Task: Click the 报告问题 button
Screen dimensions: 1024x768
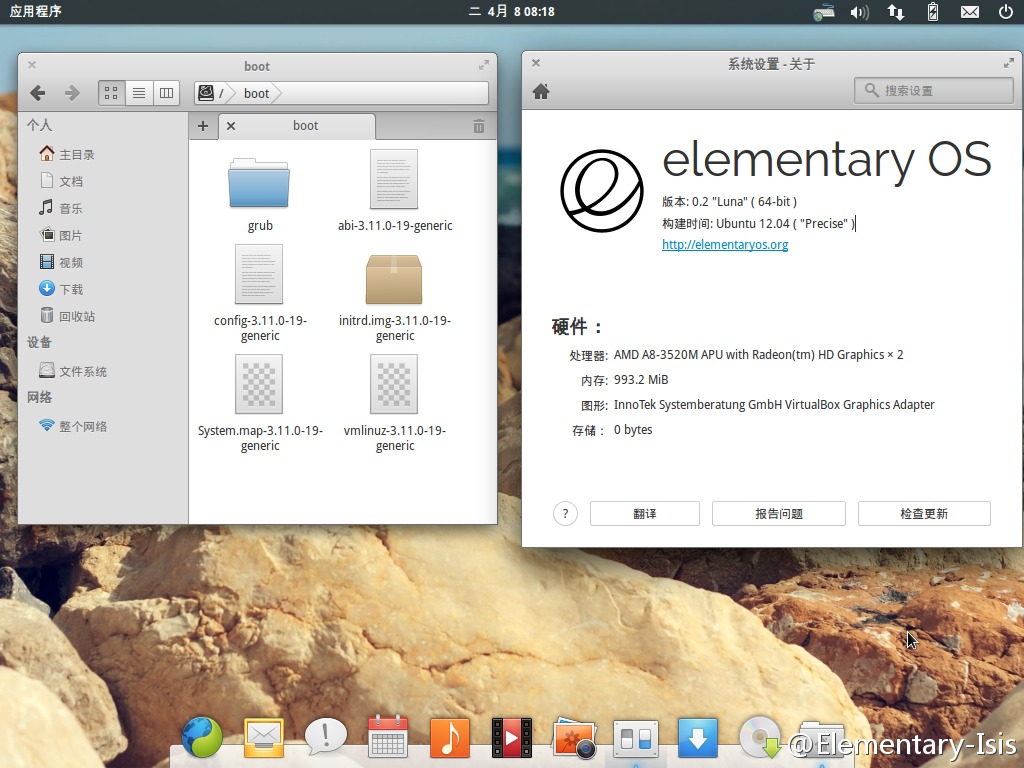Action: click(x=778, y=513)
